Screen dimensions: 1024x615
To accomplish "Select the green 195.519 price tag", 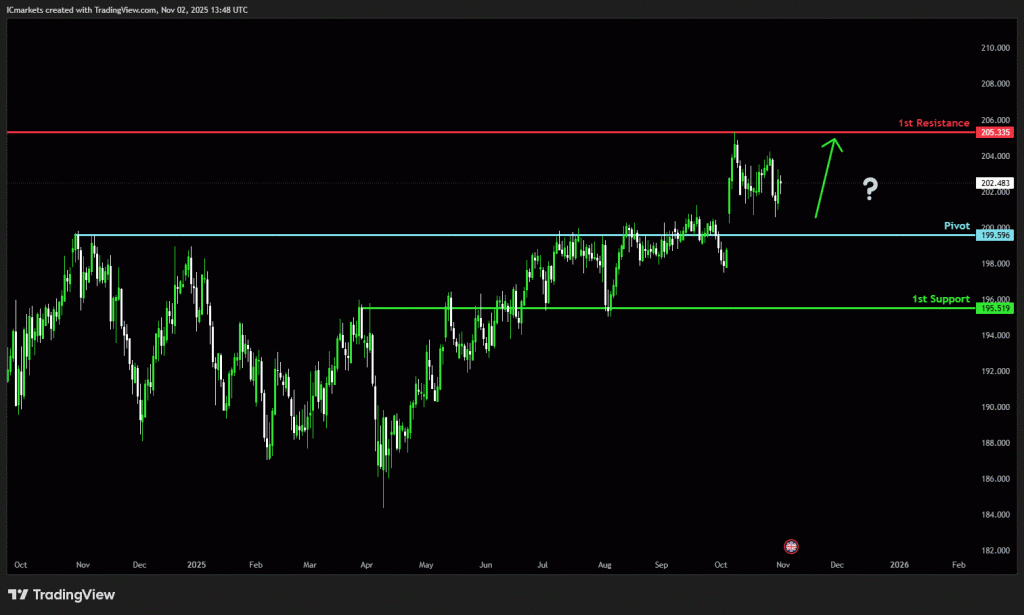I will (994, 309).
